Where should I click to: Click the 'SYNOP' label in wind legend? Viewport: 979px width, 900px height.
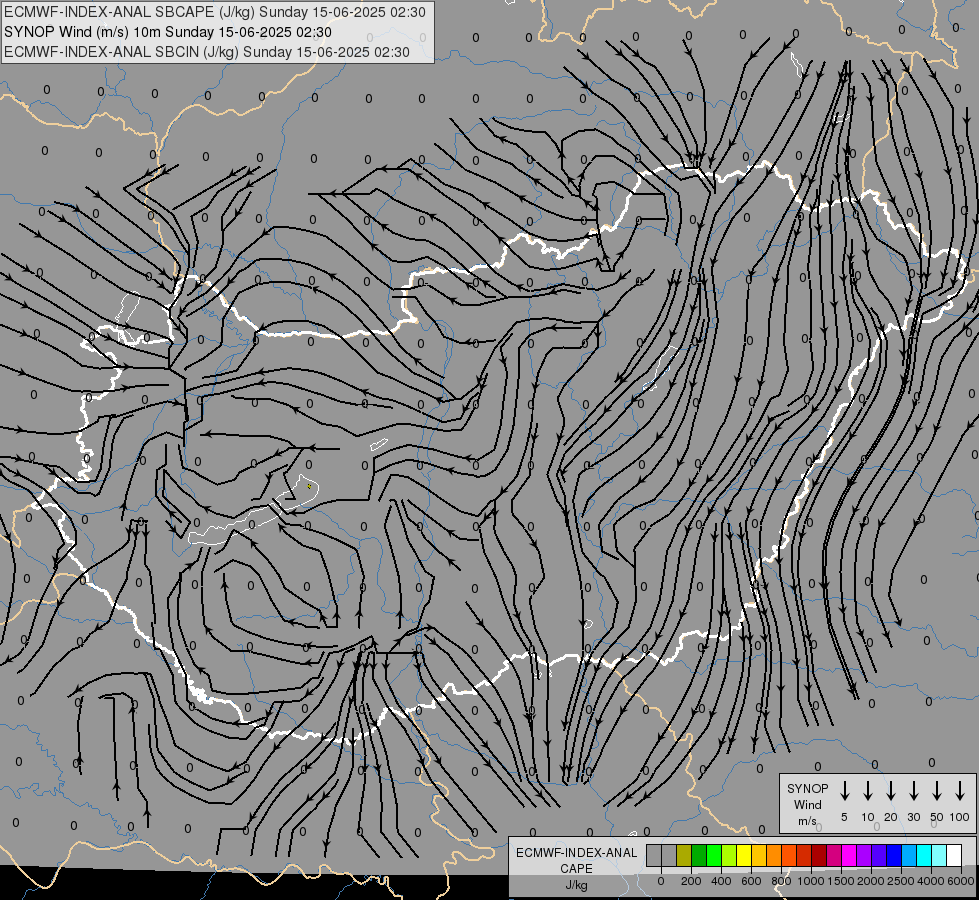coord(807,788)
